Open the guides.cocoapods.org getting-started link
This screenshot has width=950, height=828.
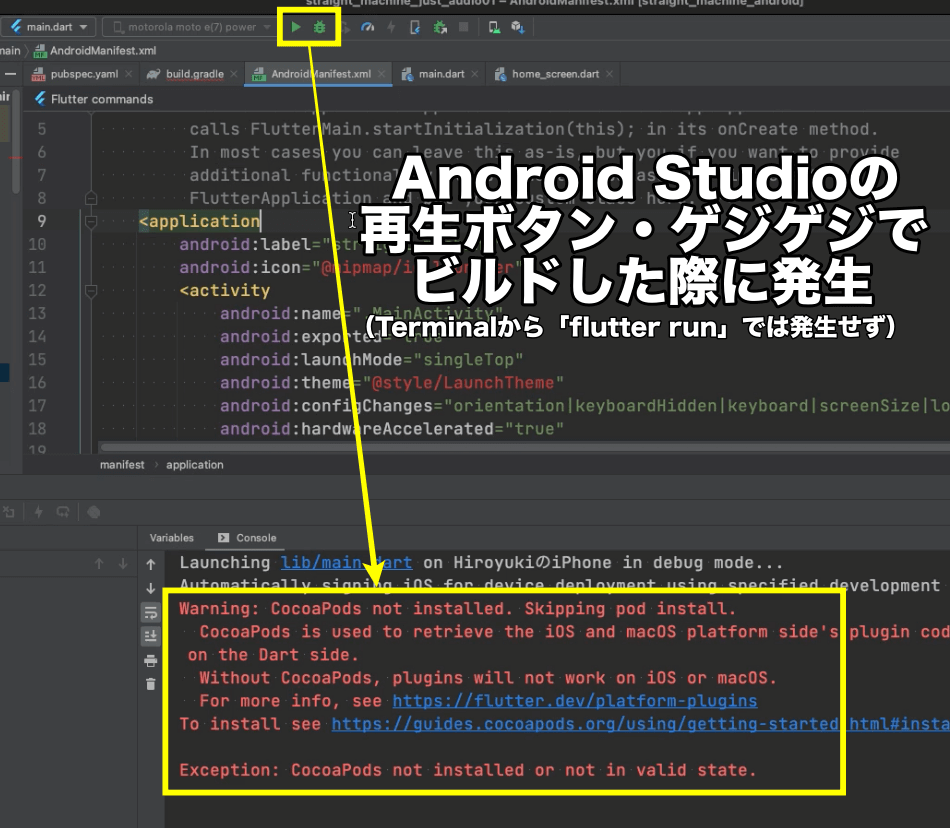tap(640, 724)
